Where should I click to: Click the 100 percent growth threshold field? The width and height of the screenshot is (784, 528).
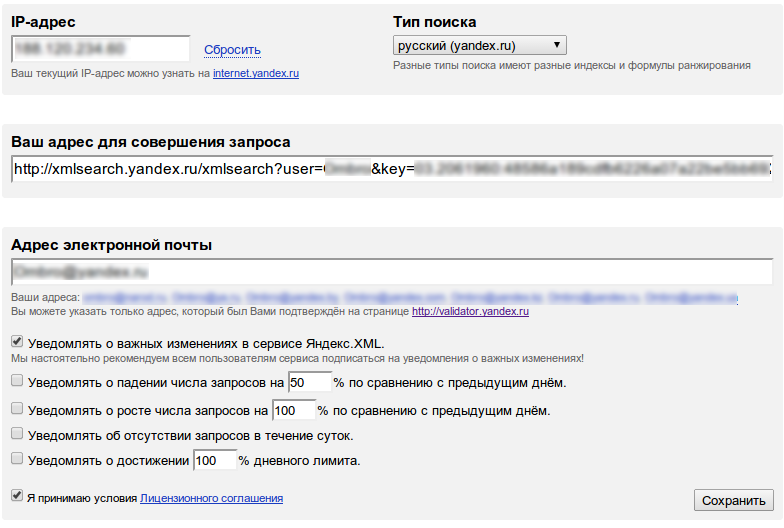[294, 410]
